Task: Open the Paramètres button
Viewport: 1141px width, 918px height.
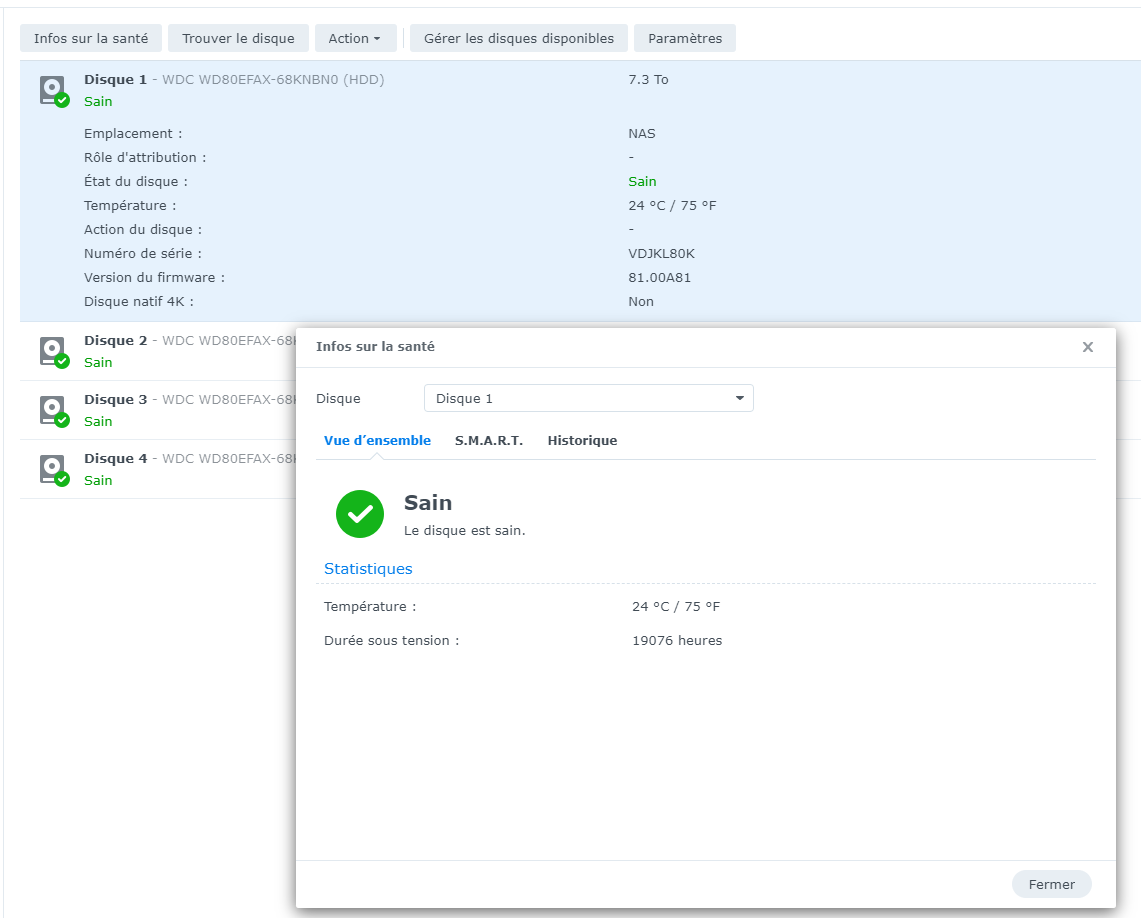Action: point(685,39)
